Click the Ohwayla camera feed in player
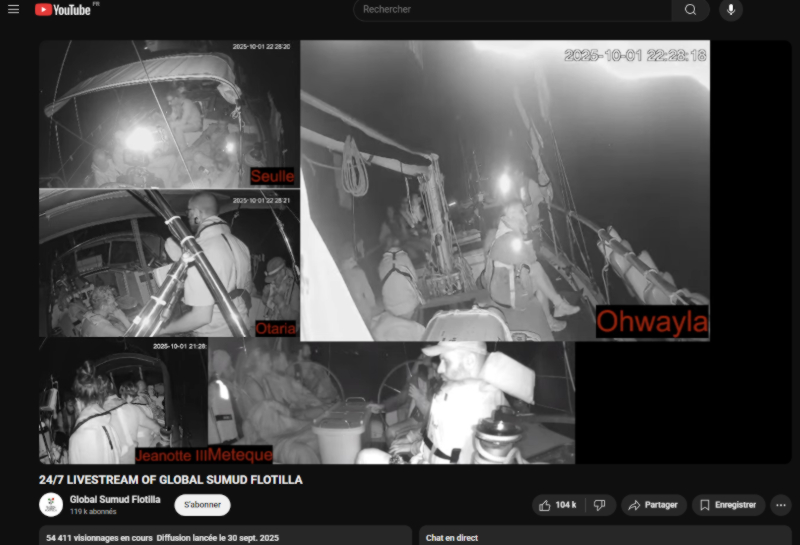 (x=505, y=190)
